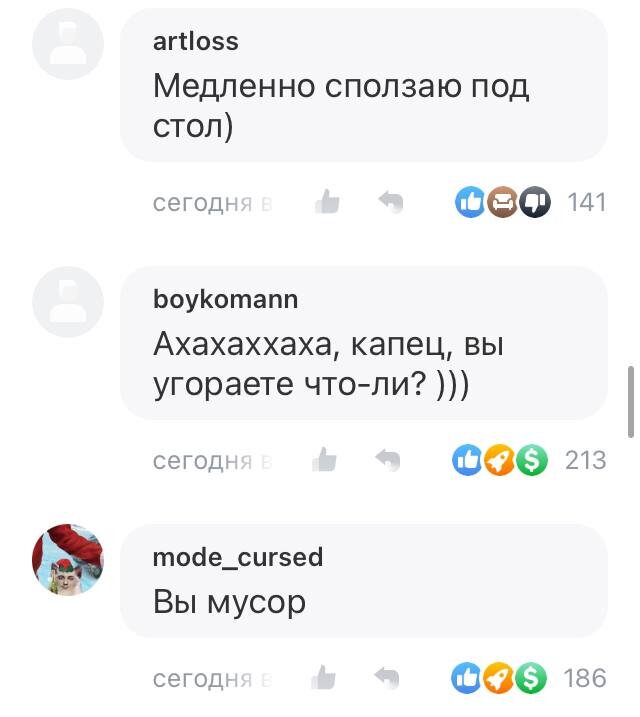This screenshot has width=640, height=717.
Task: Click rocket reaction on boykomann comment
Action: click(499, 460)
